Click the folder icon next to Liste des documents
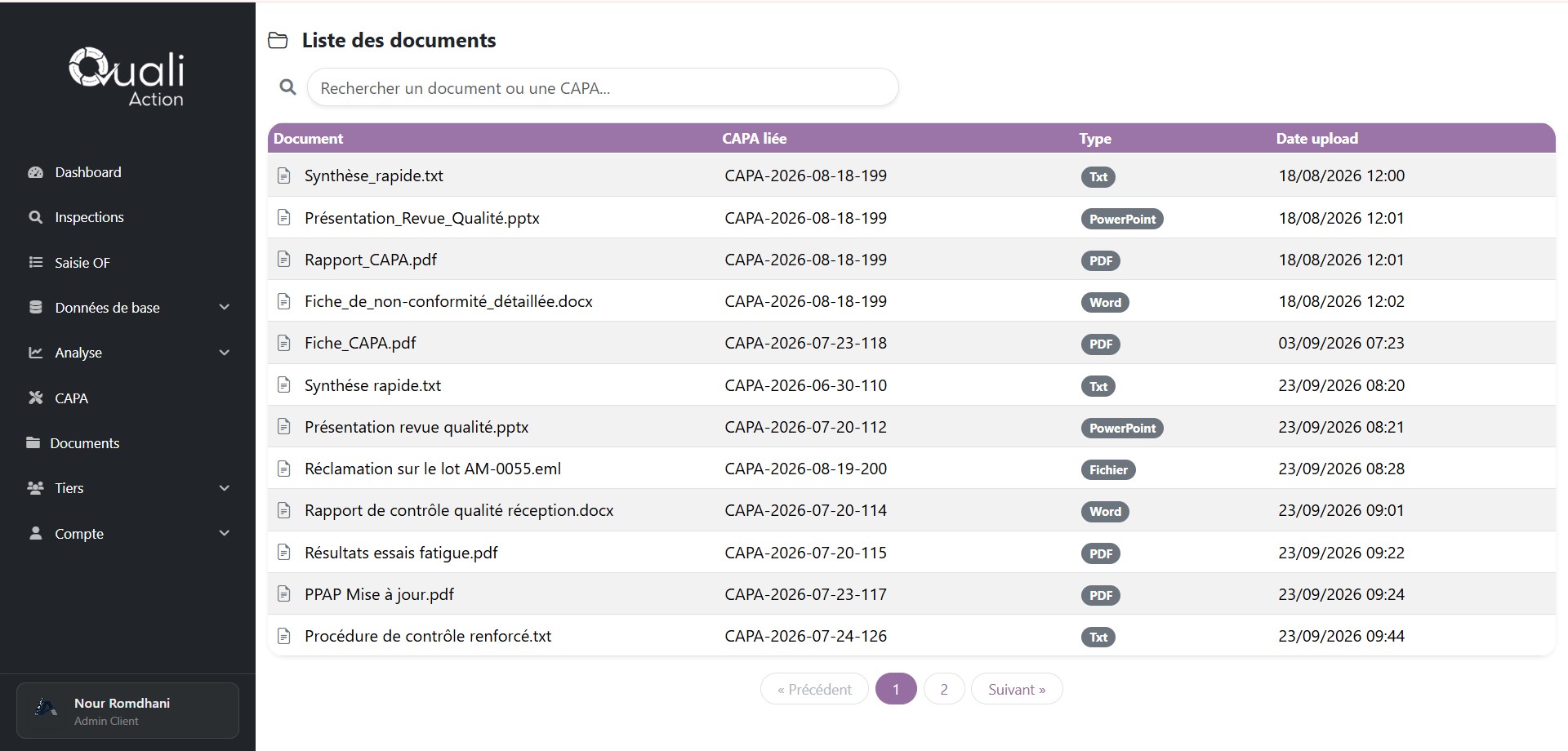Viewport: 1568px width, 751px height. [x=278, y=40]
